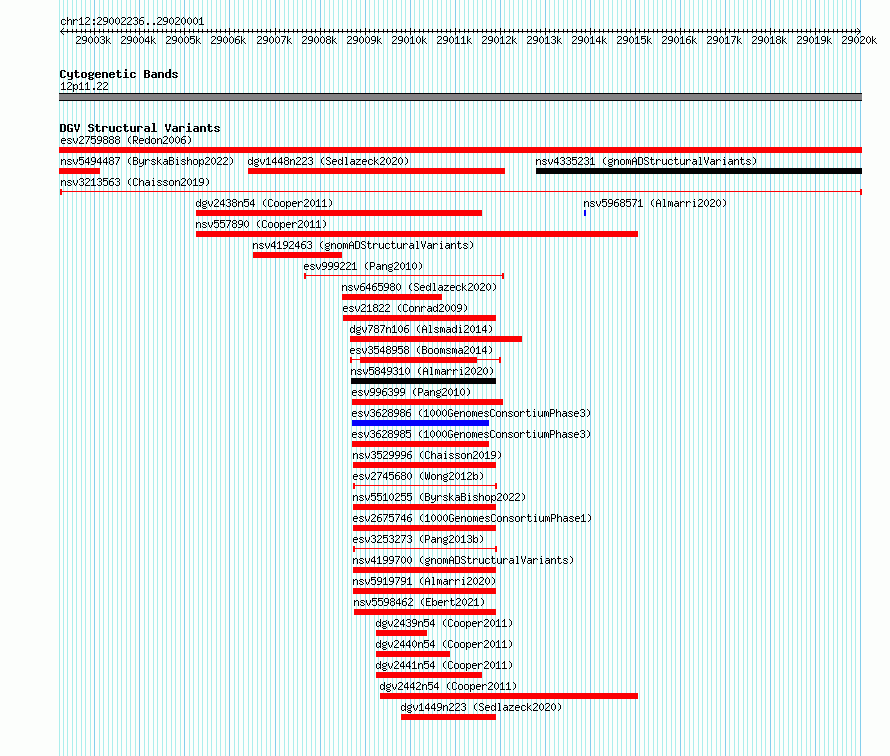The image size is (890, 756).
Task: Click the blue bar under esv3628986
Action: click(420, 423)
